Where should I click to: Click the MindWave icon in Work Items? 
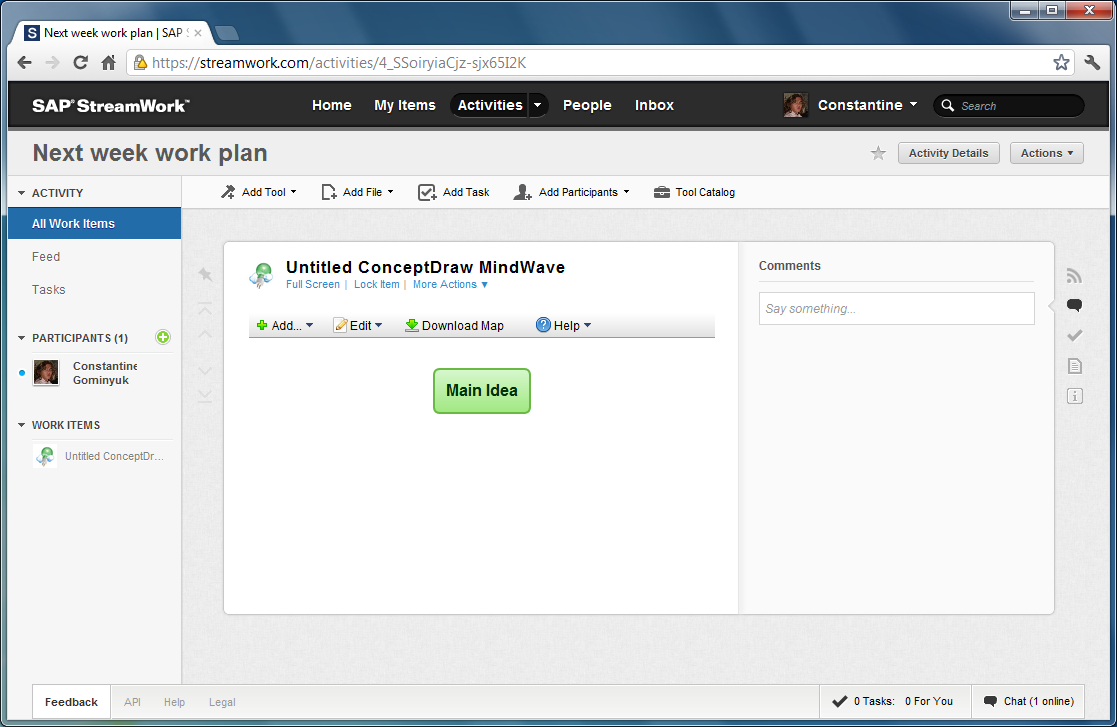(46, 456)
